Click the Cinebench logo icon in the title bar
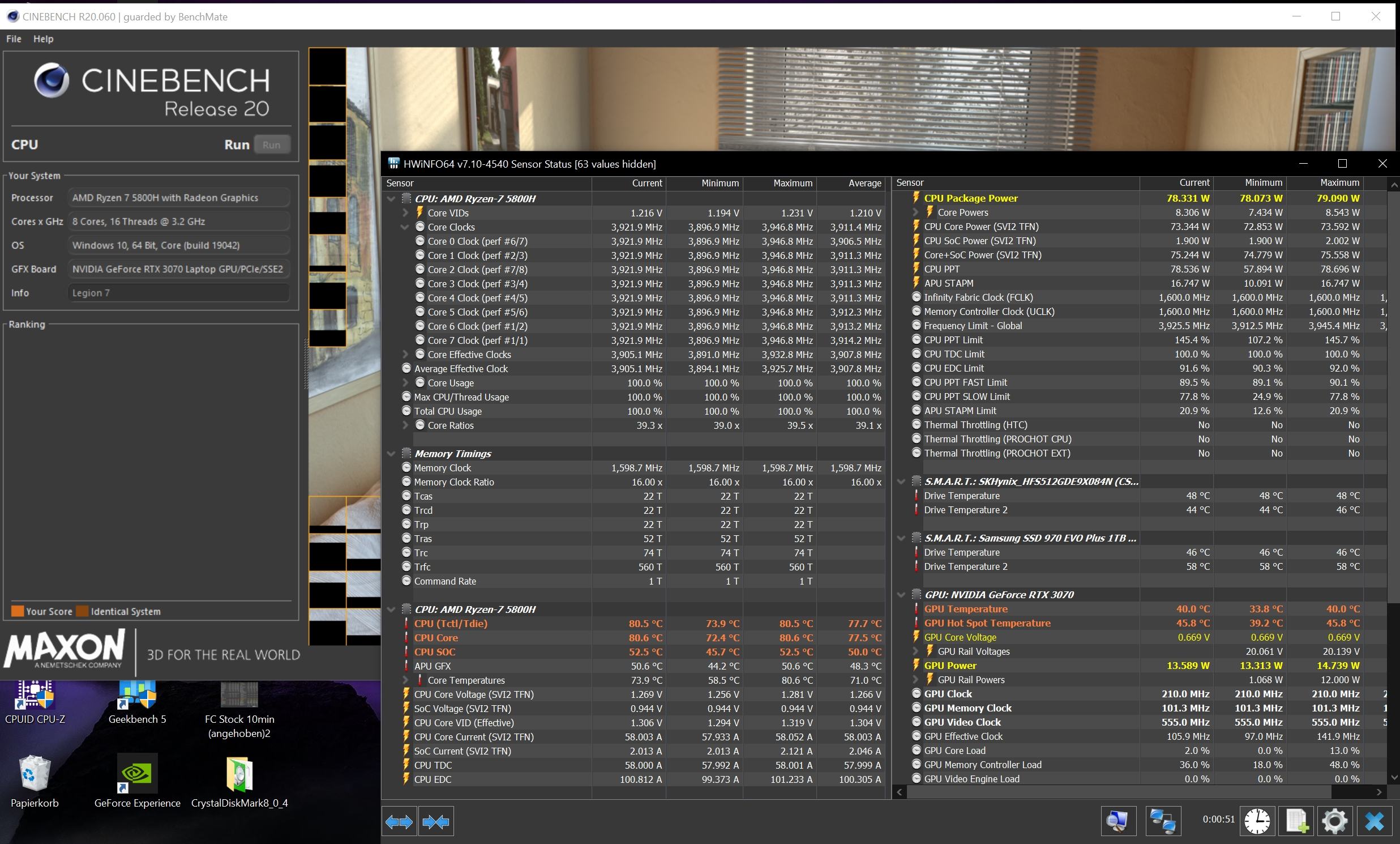 12,16
